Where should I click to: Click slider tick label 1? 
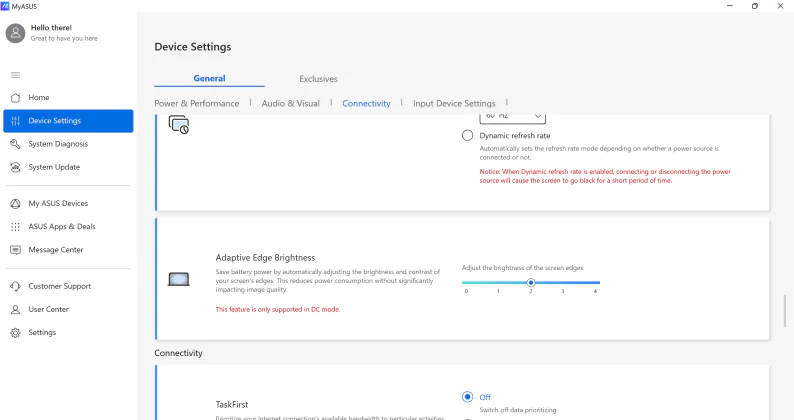click(498, 291)
